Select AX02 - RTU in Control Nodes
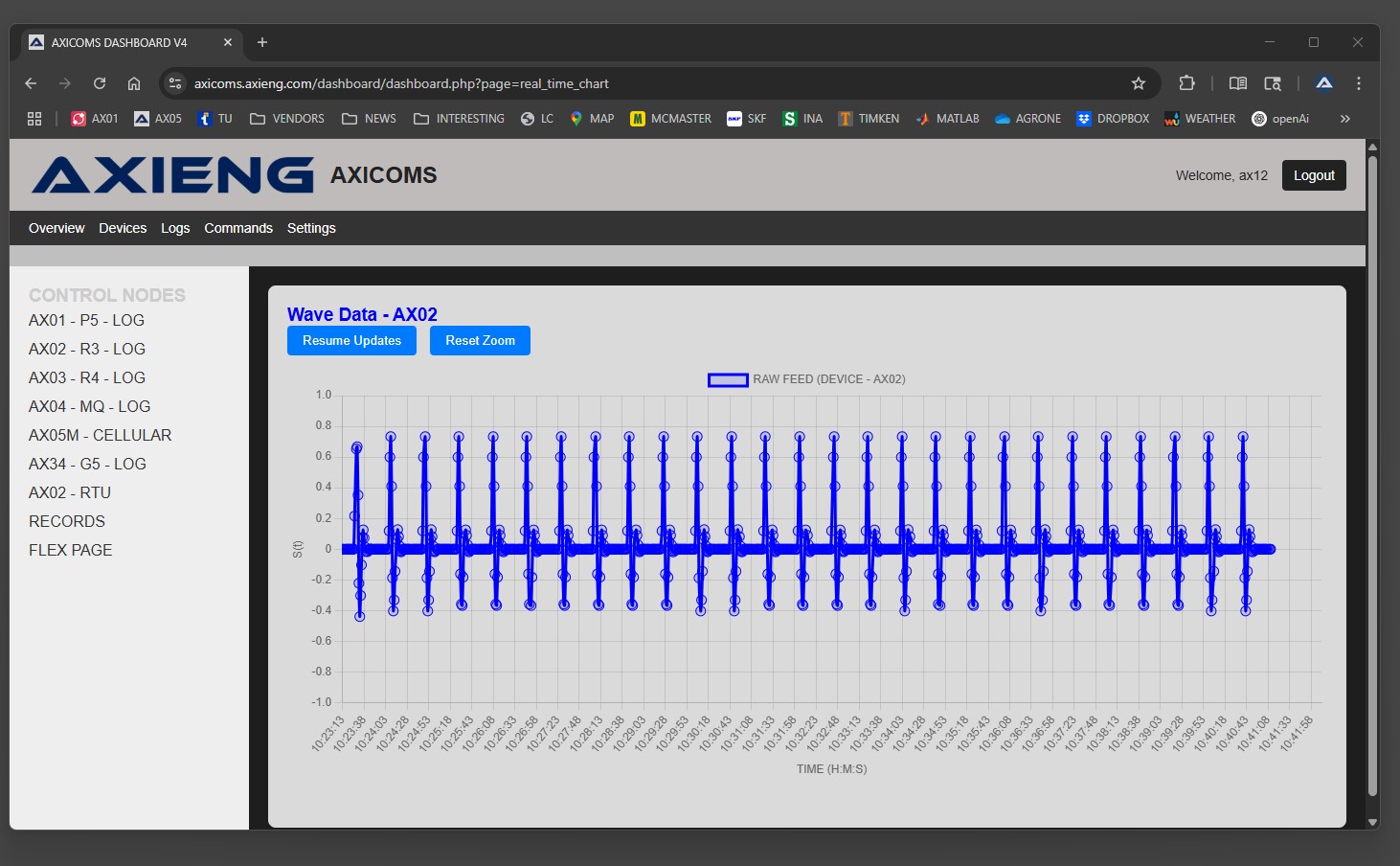Image resolution: width=1400 pixels, height=866 pixels. pyautogui.click(x=69, y=492)
